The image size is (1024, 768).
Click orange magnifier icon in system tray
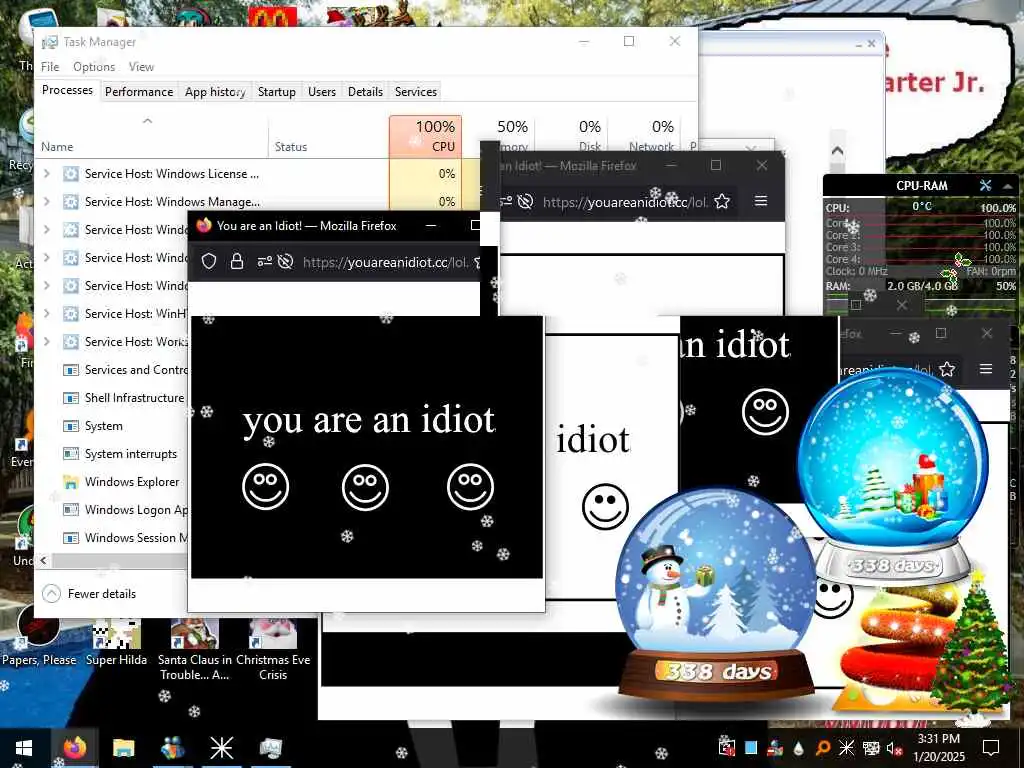(x=823, y=748)
